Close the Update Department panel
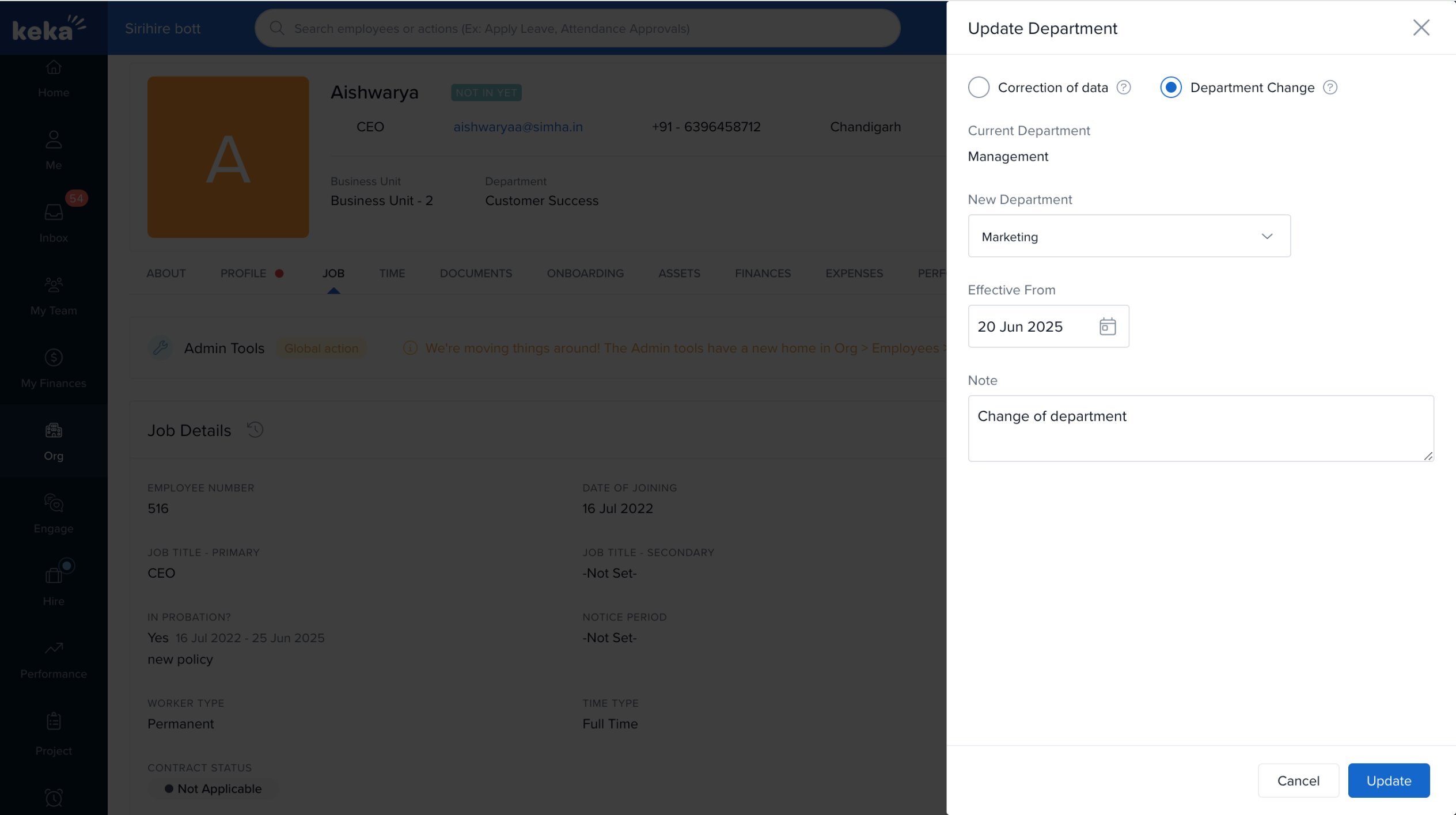Viewport: 1456px width, 815px height. click(x=1420, y=28)
